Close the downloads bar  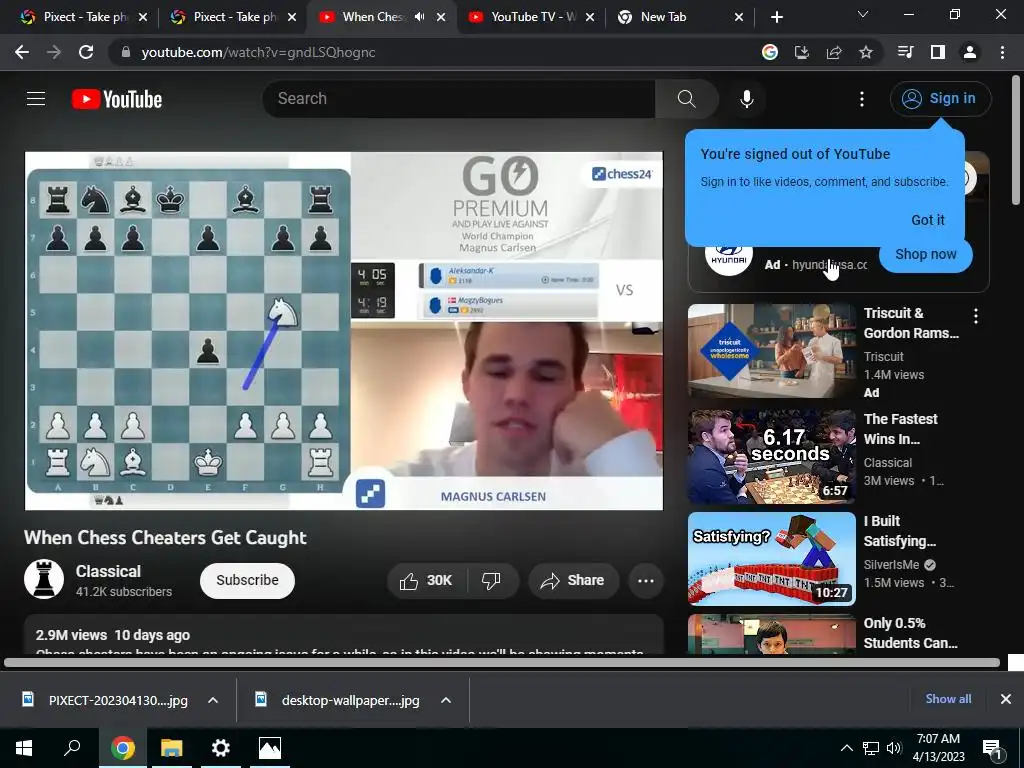(1006, 699)
